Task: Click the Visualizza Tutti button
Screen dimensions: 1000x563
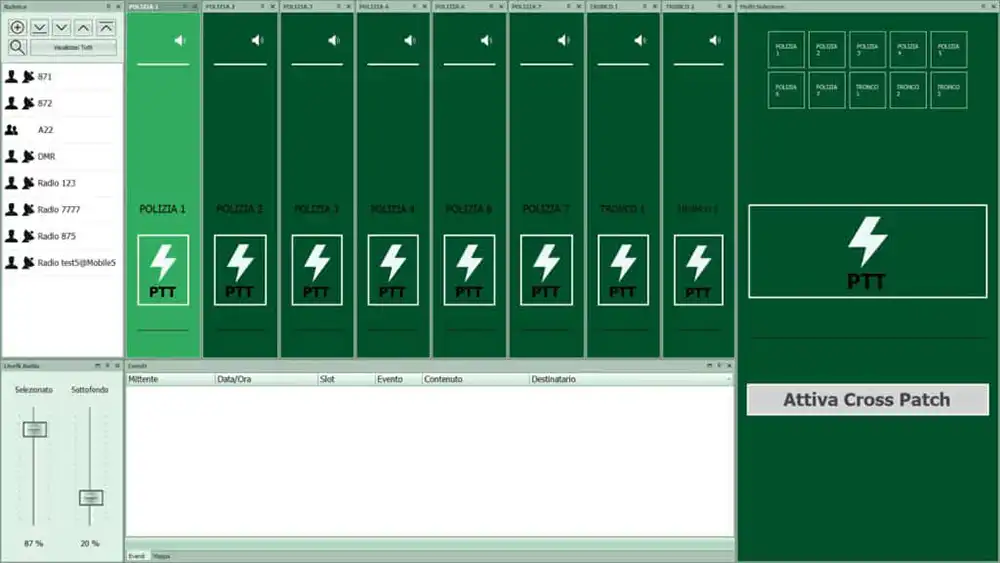Action: pyautogui.click(x=73, y=47)
